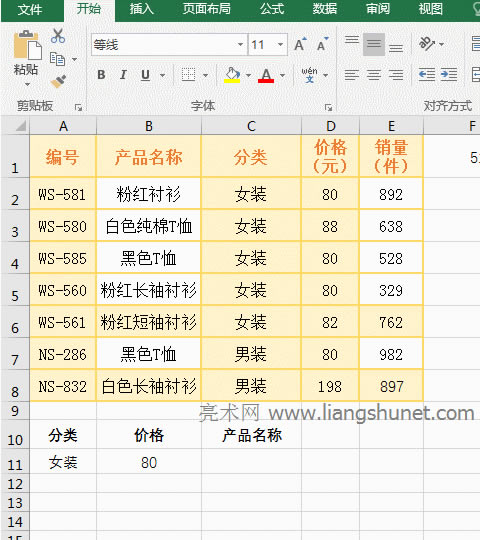Switch to the 视图 tab
Image resolution: width=480 pixels, height=540 pixels.
click(x=430, y=9)
